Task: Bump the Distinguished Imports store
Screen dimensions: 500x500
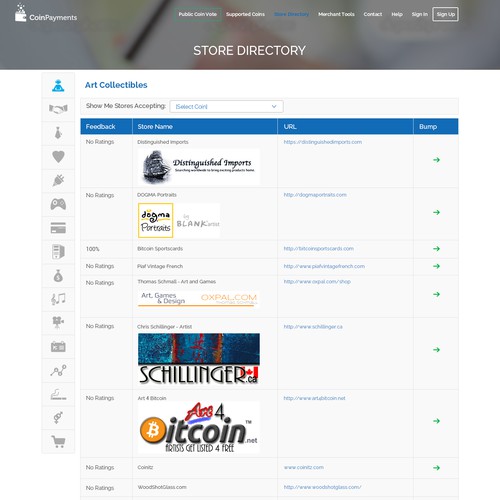Action: tap(436, 160)
